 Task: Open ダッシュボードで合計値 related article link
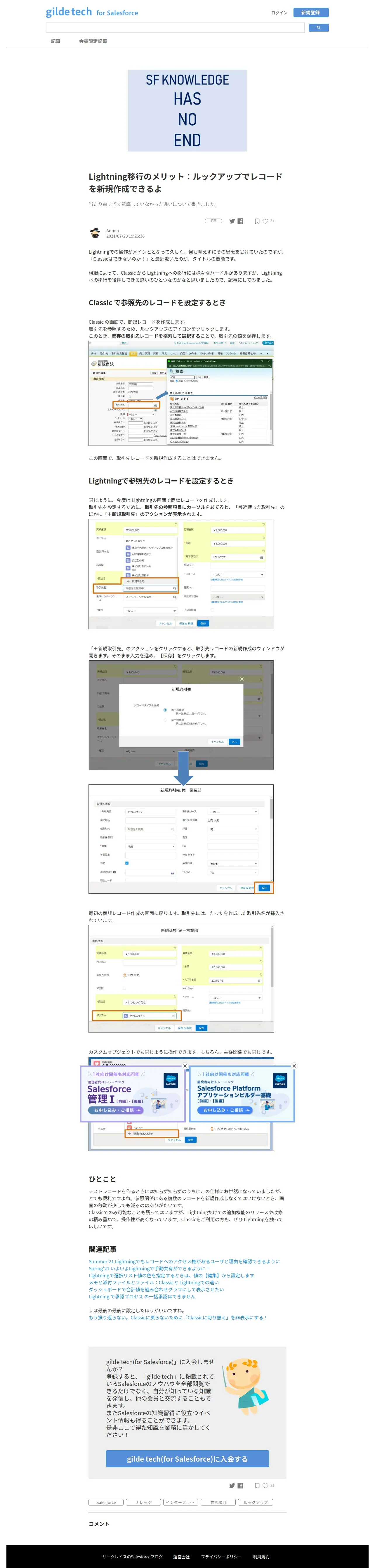pyautogui.click(x=157, y=1290)
